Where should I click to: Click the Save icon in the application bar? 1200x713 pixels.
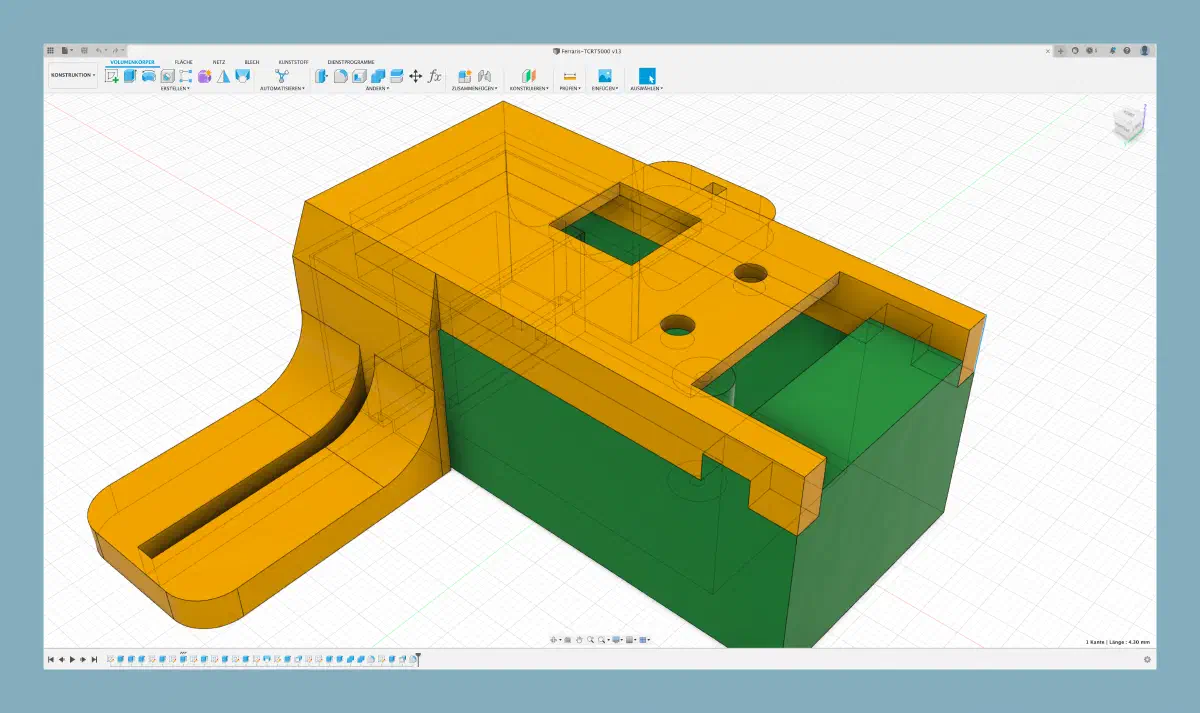pyautogui.click(x=84, y=50)
